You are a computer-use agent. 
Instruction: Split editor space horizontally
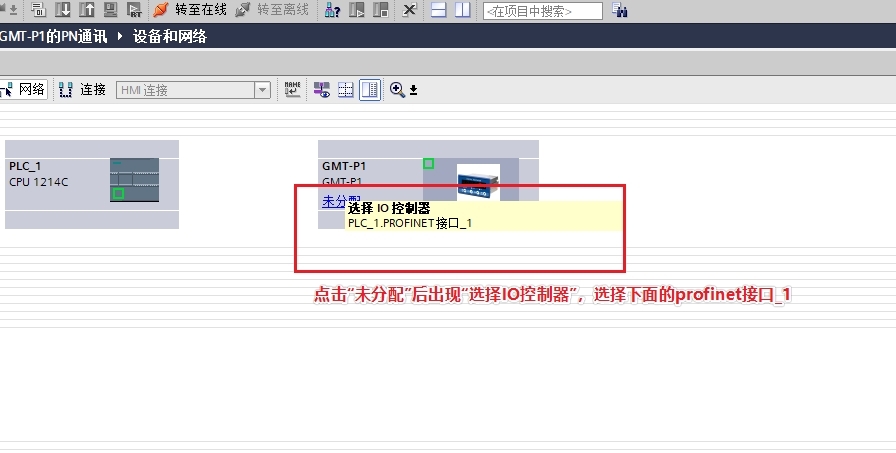pyautogui.click(x=440, y=10)
